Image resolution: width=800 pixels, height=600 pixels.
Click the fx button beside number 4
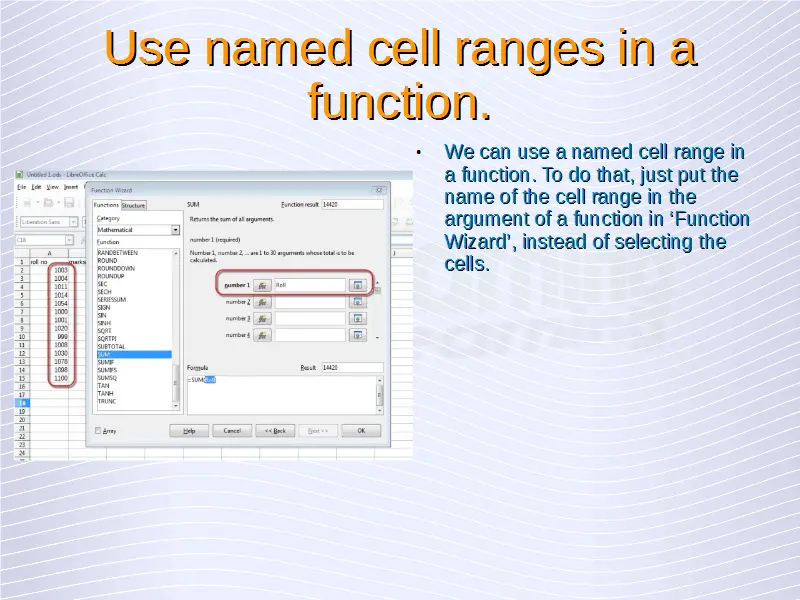261,336
